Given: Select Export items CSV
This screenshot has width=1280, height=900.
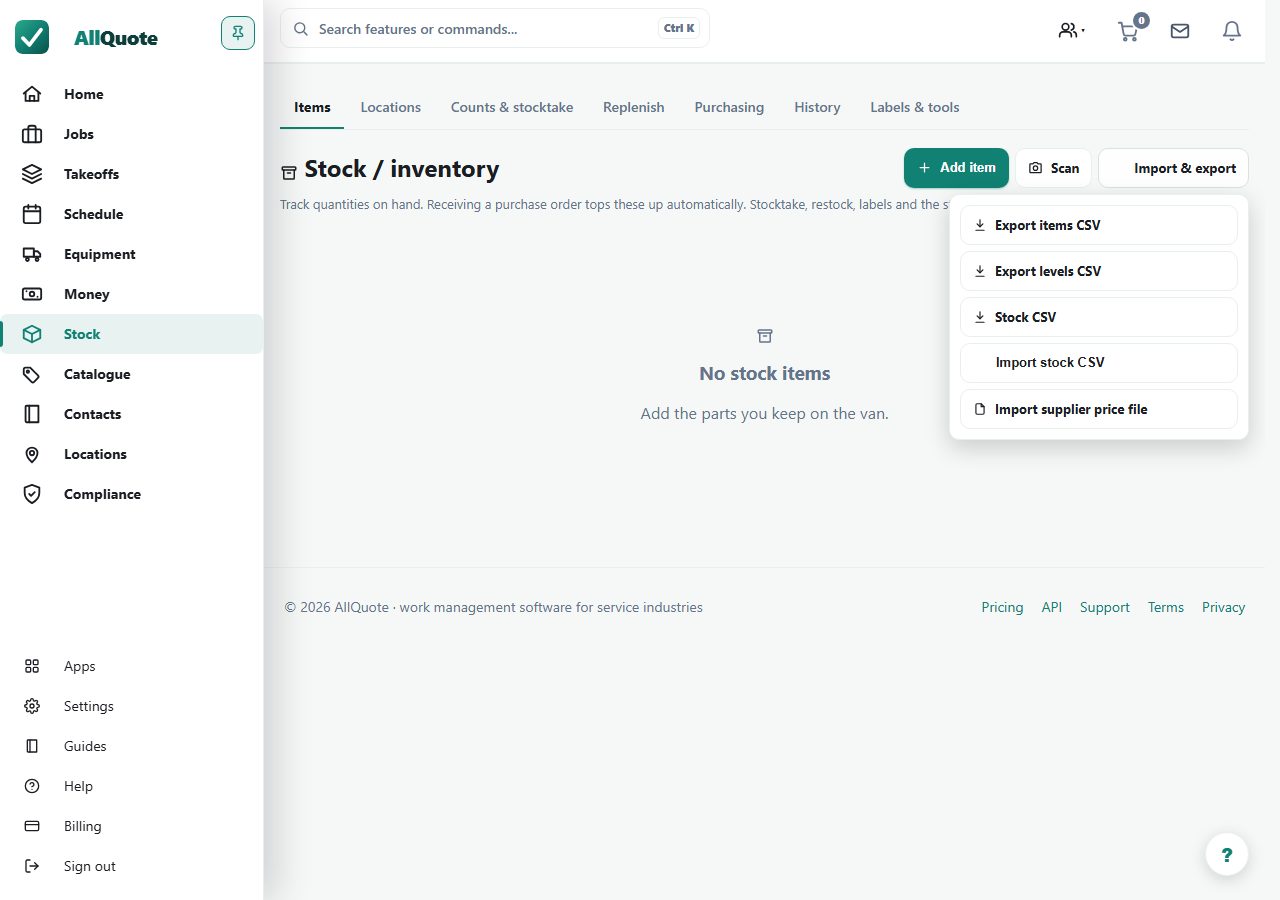Looking at the screenshot, I should click(x=1099, y=225).
